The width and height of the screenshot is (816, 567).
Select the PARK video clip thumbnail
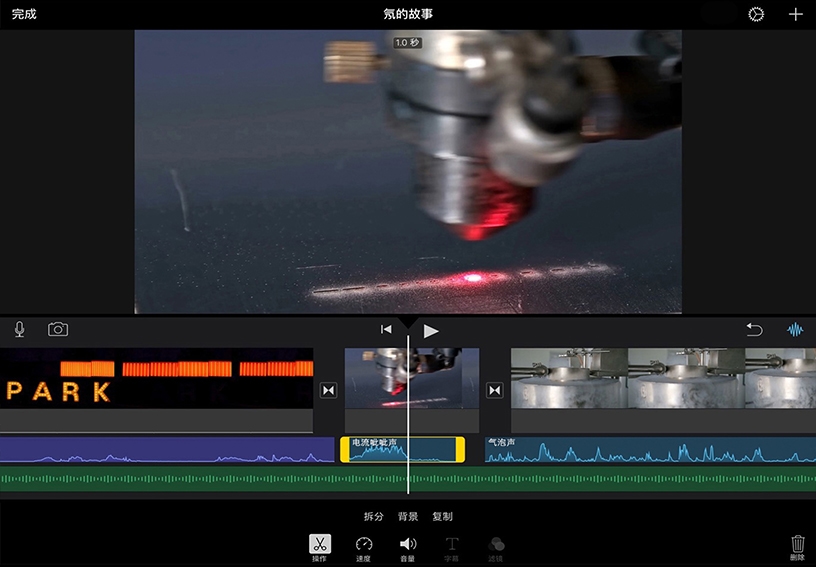tap(156, 378)
